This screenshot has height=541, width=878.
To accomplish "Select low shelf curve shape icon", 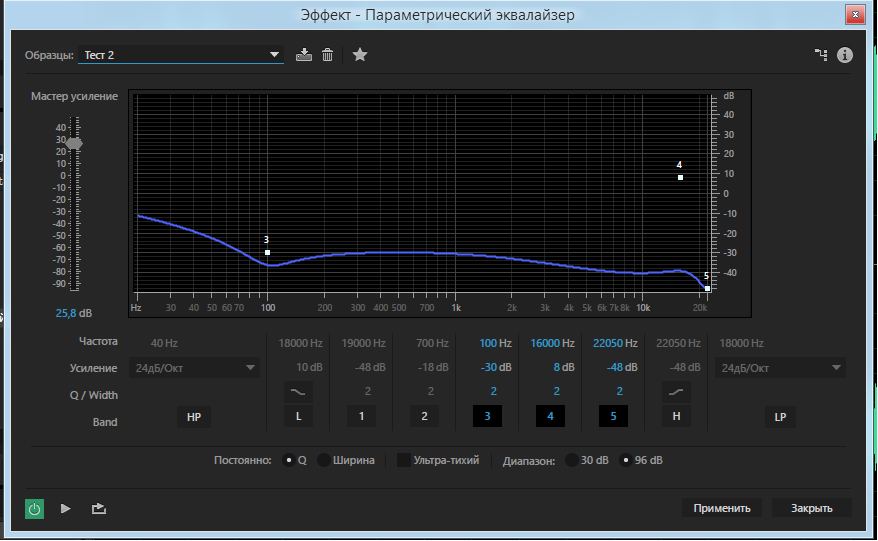I will 297,391.
